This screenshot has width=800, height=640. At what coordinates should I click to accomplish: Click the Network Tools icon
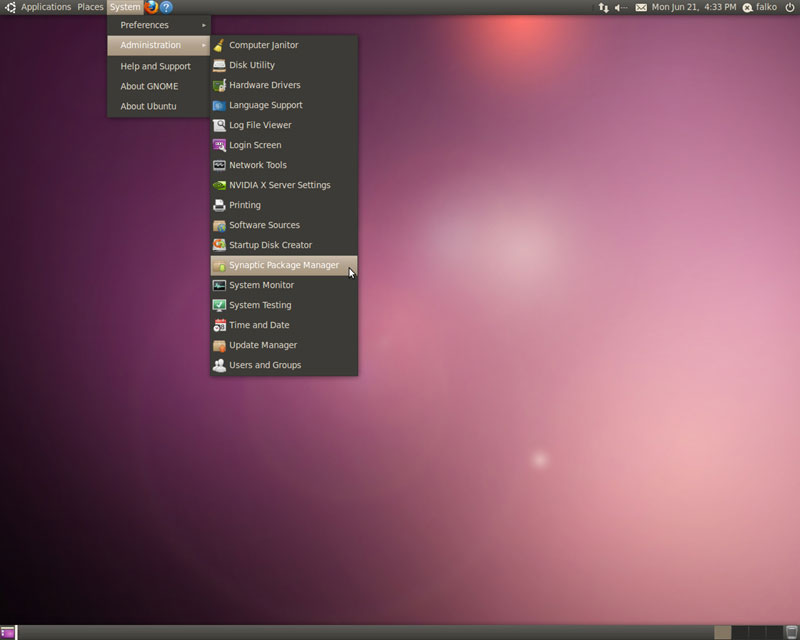coord(219,165)
